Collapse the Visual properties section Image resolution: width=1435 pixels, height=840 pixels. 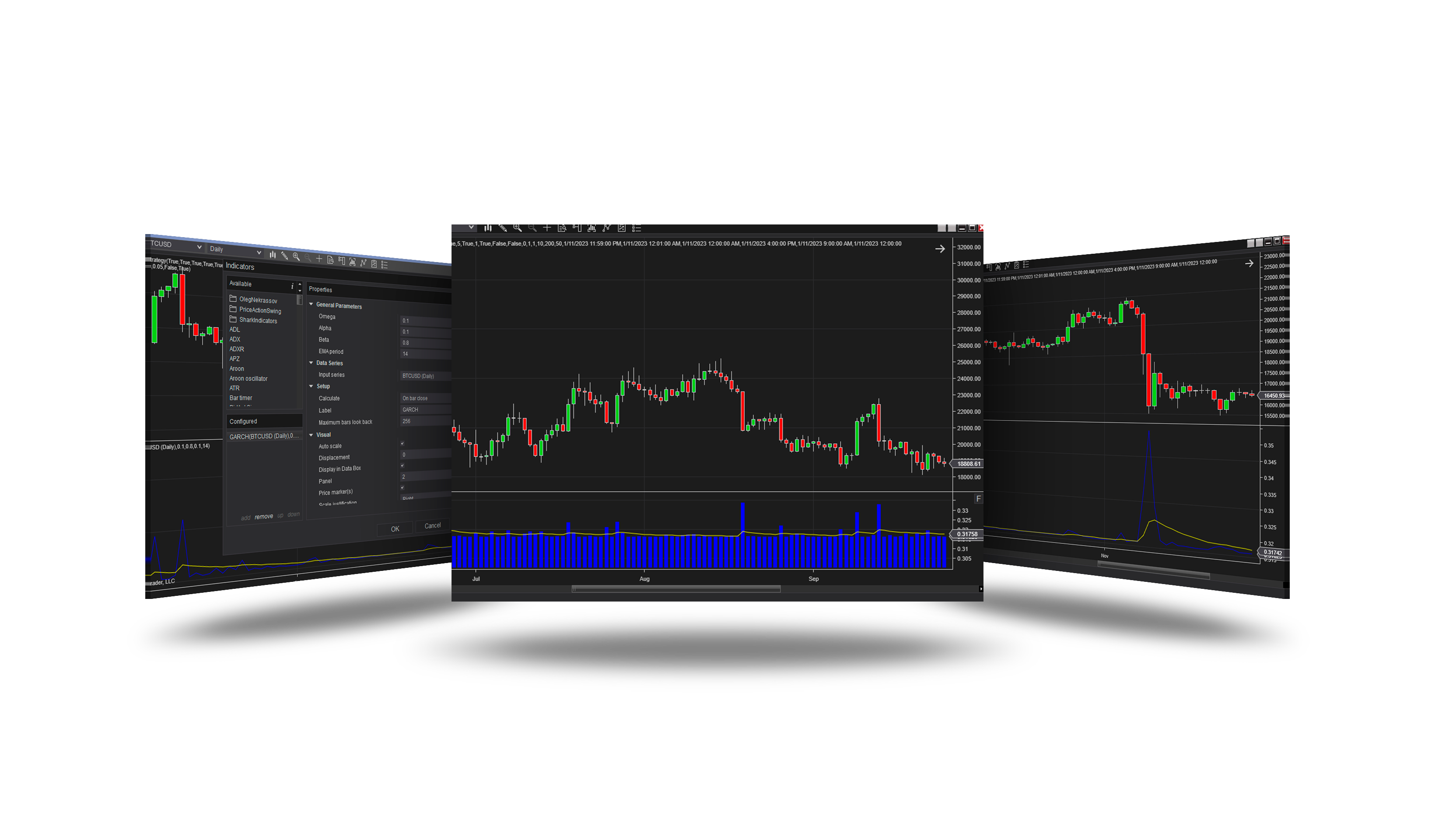point(311,434)
